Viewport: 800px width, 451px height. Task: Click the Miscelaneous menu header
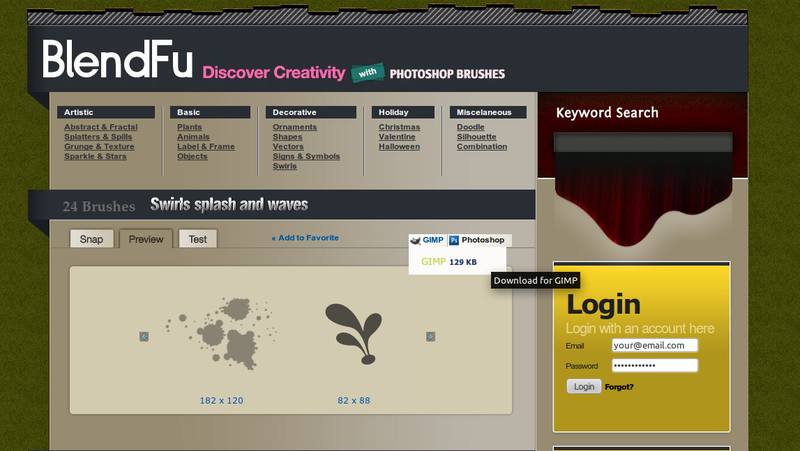pos(488,112)
